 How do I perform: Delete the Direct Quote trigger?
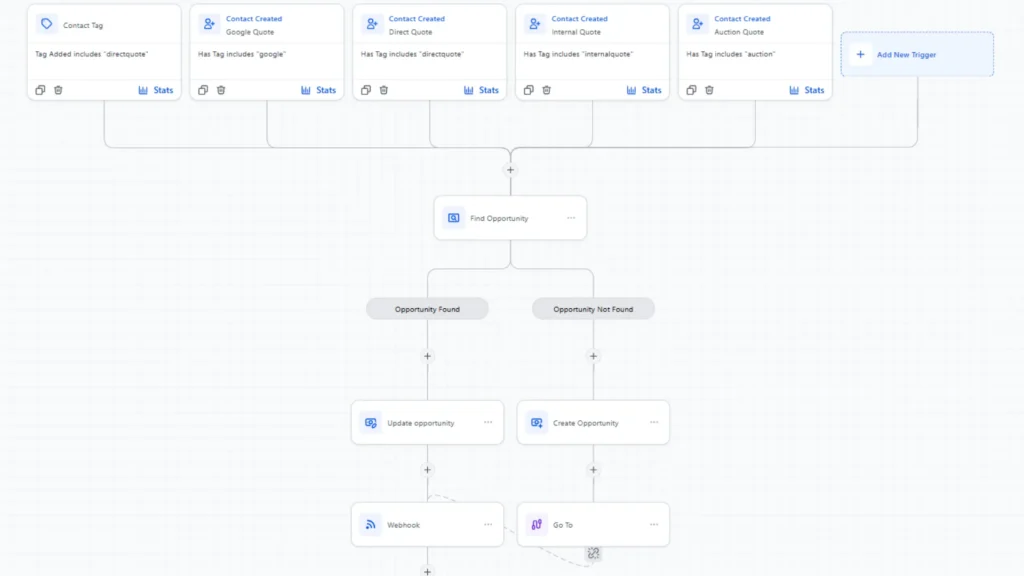tap(383, 90)
